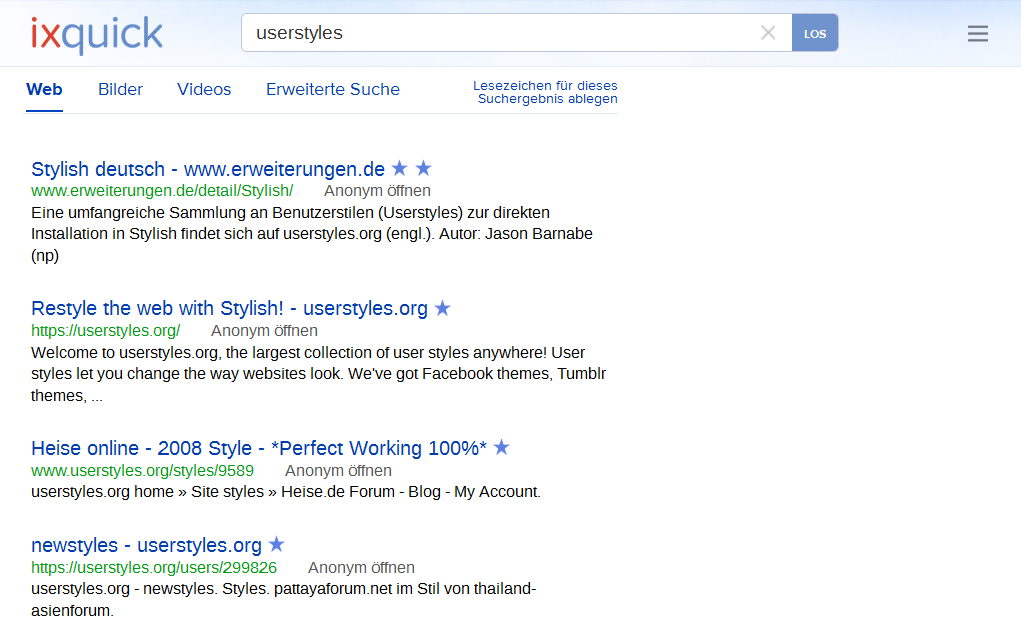Clear the search field with the X icon
Screen dimensions: 1021x636
[768, 33]
